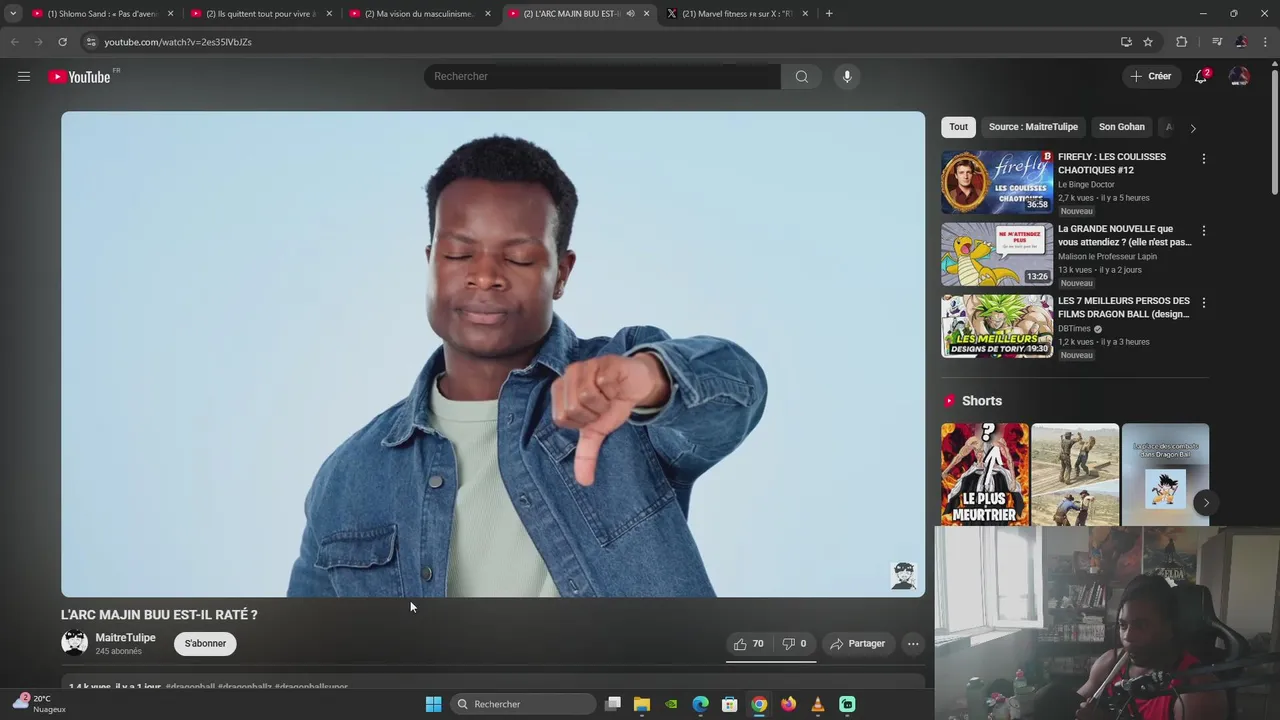Click the video player to pause
Viewport: 1280px width, 720px height.
pos(493,354)
